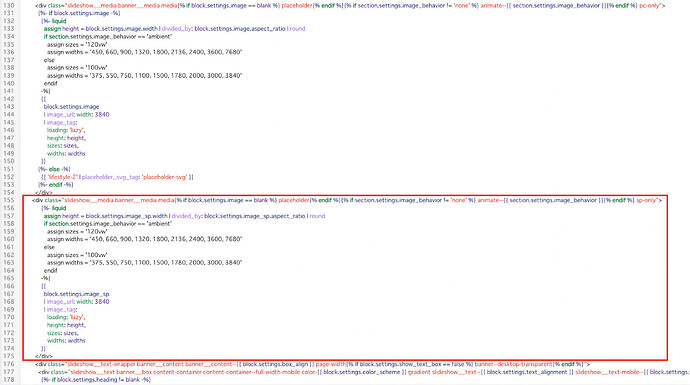
Task: Click '{%- liquid' on line 156
Action: 53,208
